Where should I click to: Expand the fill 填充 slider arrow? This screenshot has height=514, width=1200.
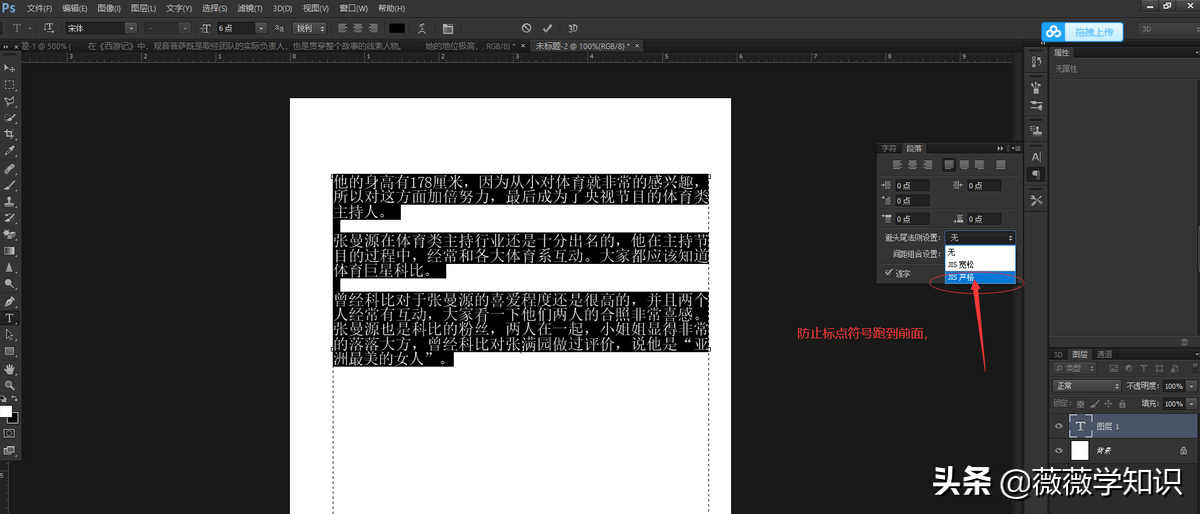click(x=1191, y=402)
